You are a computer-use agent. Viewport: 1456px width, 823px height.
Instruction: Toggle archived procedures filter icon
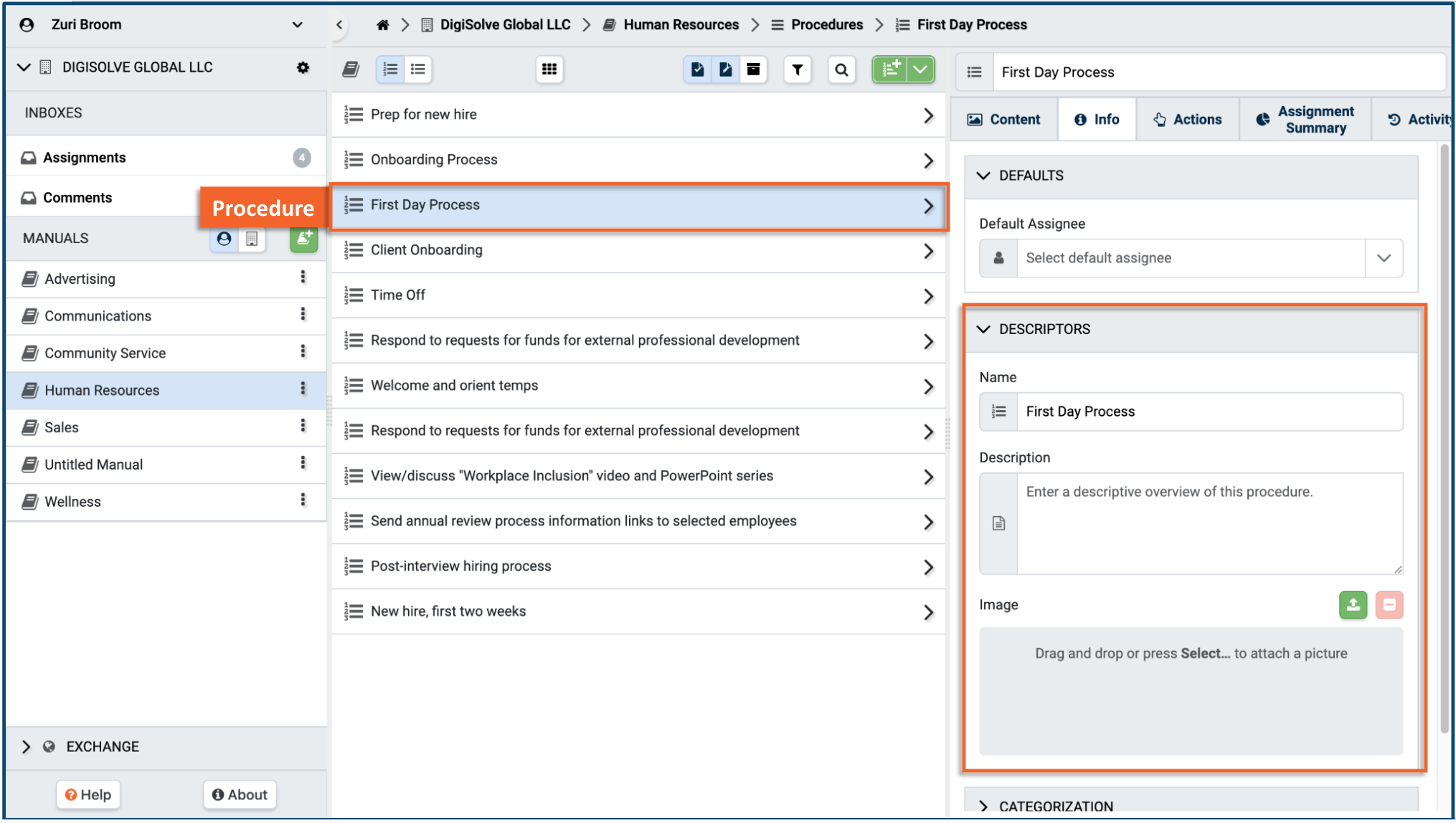[x=753, y=70]
